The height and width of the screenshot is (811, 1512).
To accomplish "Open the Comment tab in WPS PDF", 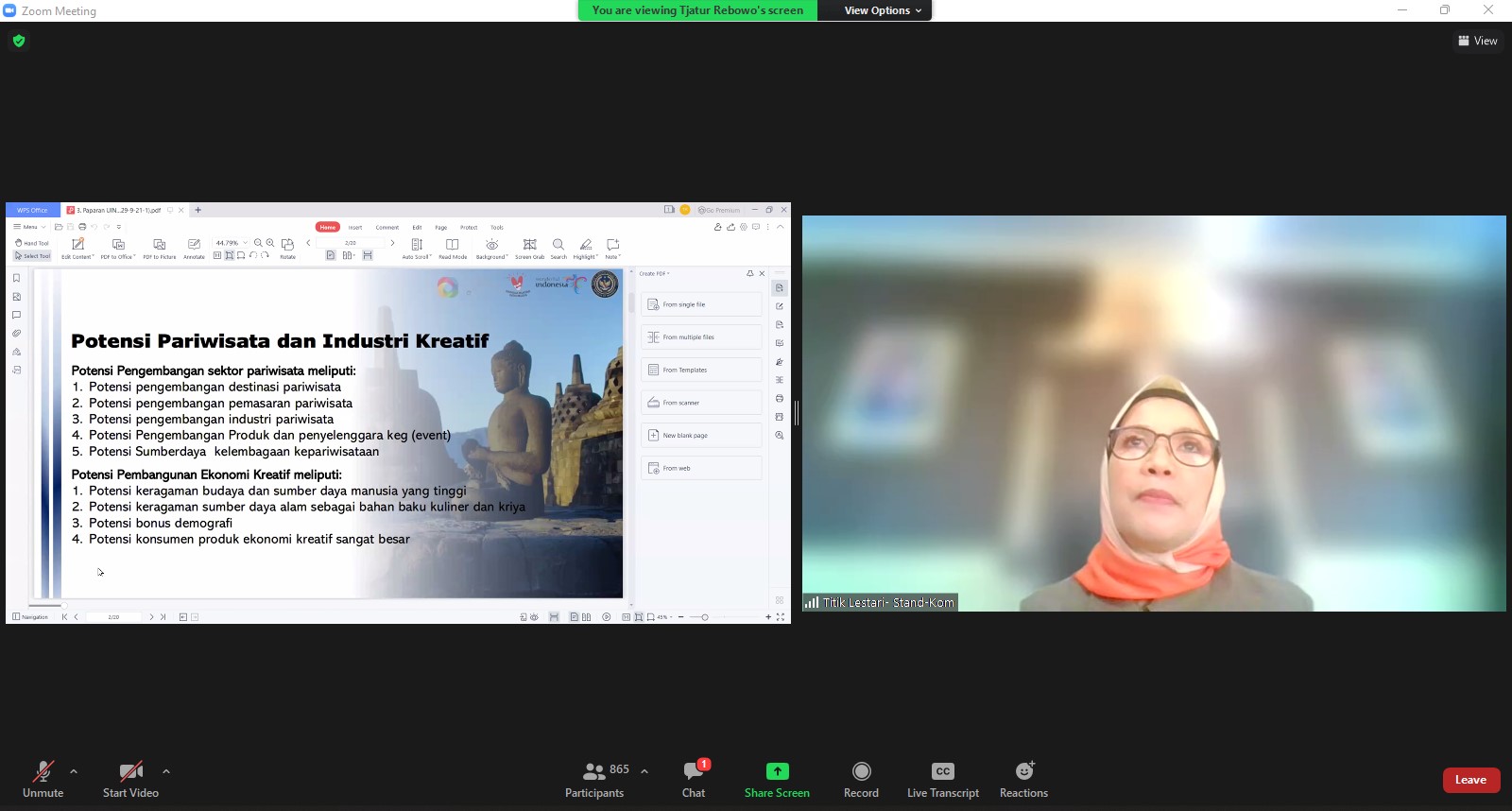I will 387,227.
